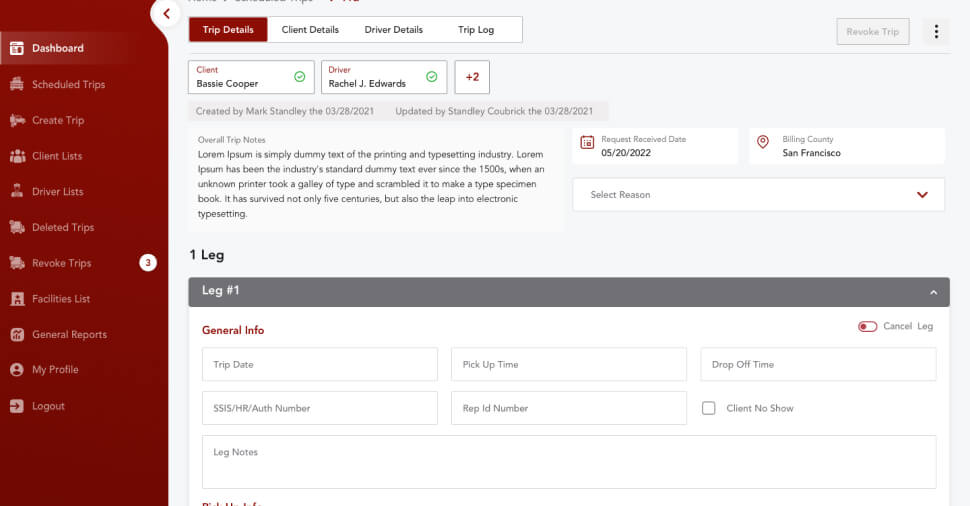Check the Client No Show checkbox

pyautogui.click(x=709, y=408)
